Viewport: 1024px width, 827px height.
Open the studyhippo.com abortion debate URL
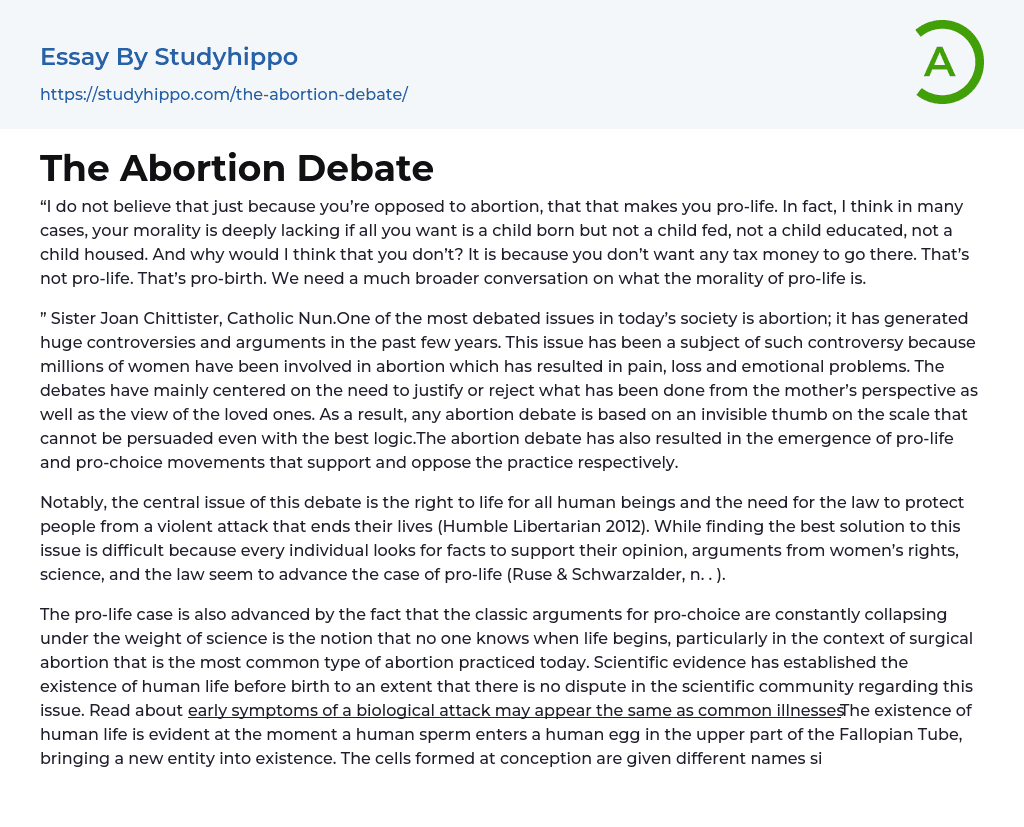coord(223,94)
